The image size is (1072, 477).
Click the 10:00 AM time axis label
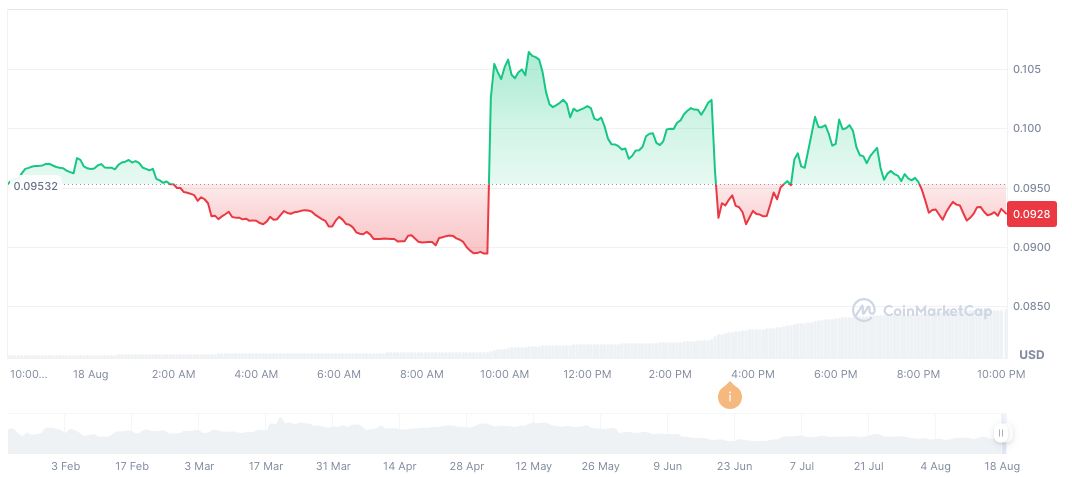[x=505, y=374]
